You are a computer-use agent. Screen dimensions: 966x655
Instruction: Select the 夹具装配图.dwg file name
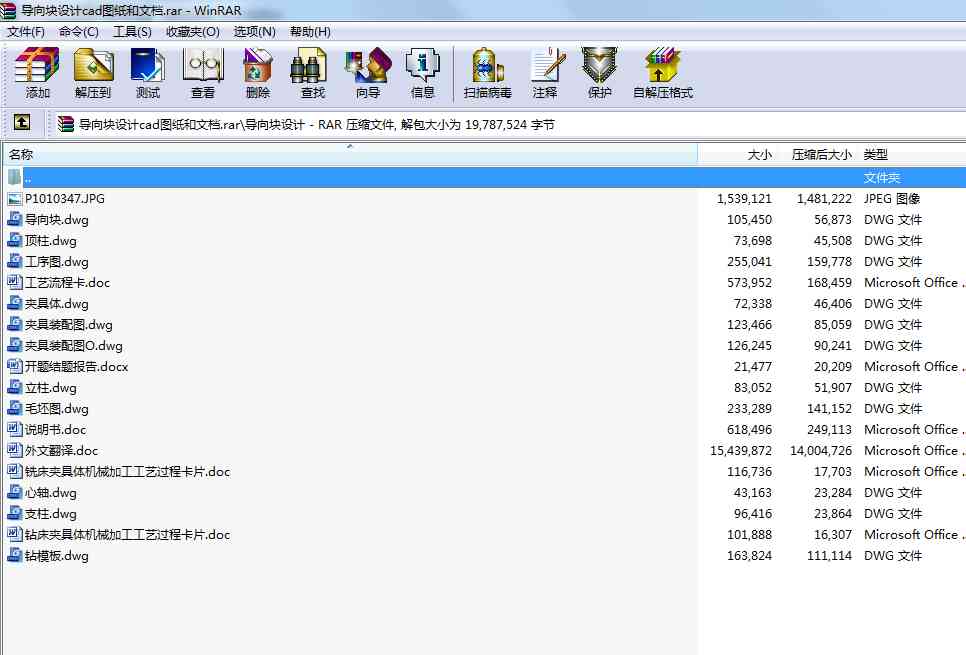click(68, 325)
